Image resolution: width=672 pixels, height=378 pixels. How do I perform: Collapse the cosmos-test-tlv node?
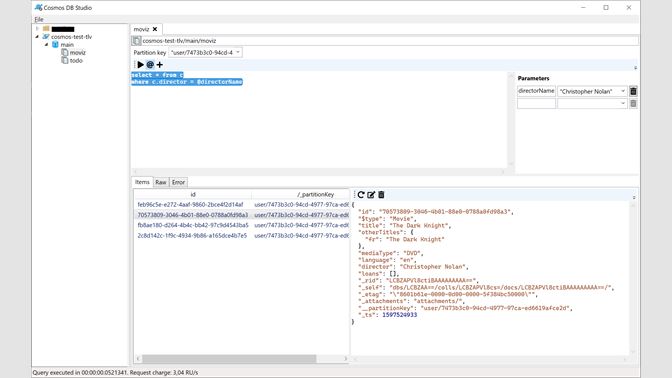pos(37,37)
